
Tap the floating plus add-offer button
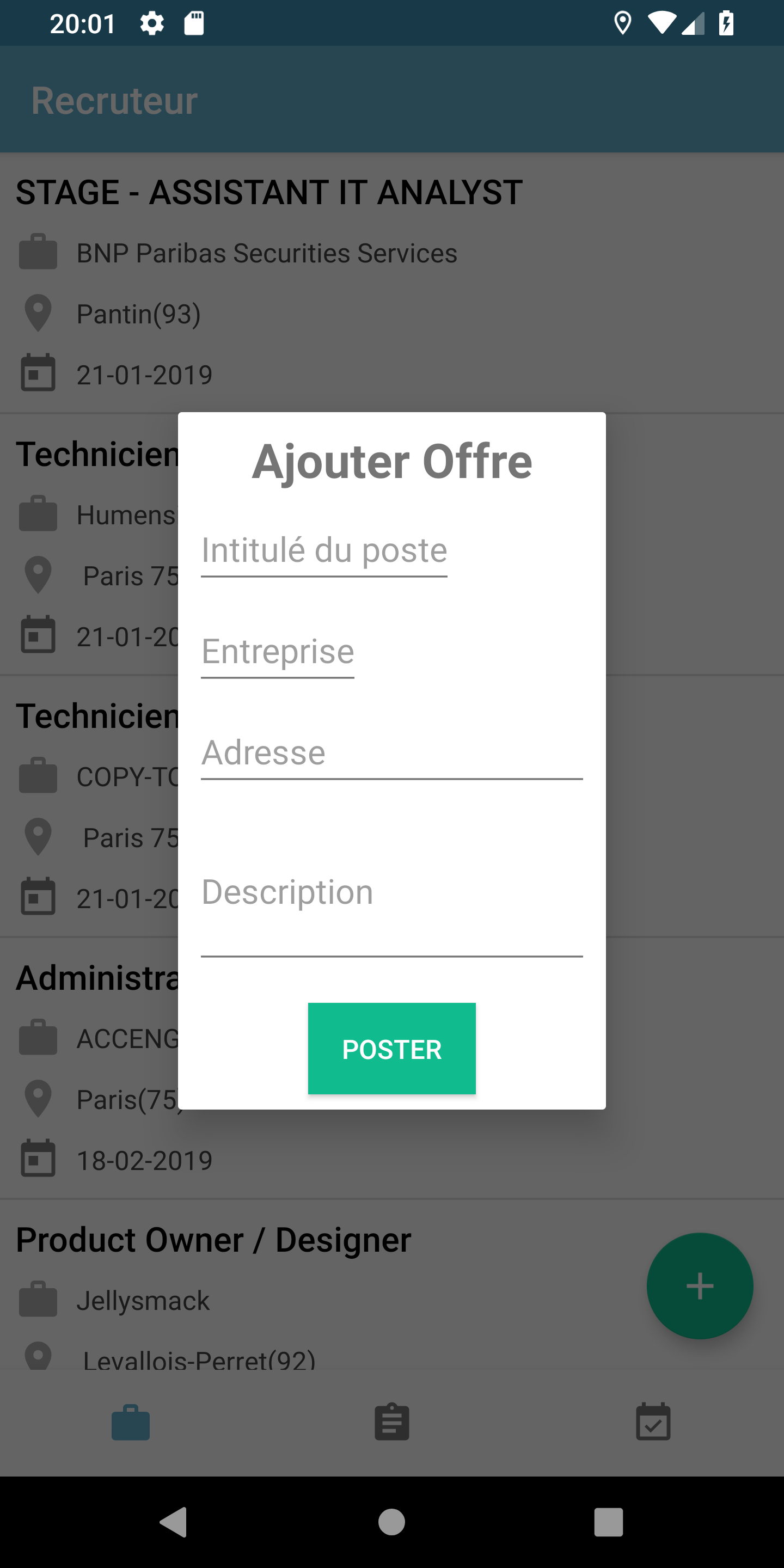tap(700, 1285)
